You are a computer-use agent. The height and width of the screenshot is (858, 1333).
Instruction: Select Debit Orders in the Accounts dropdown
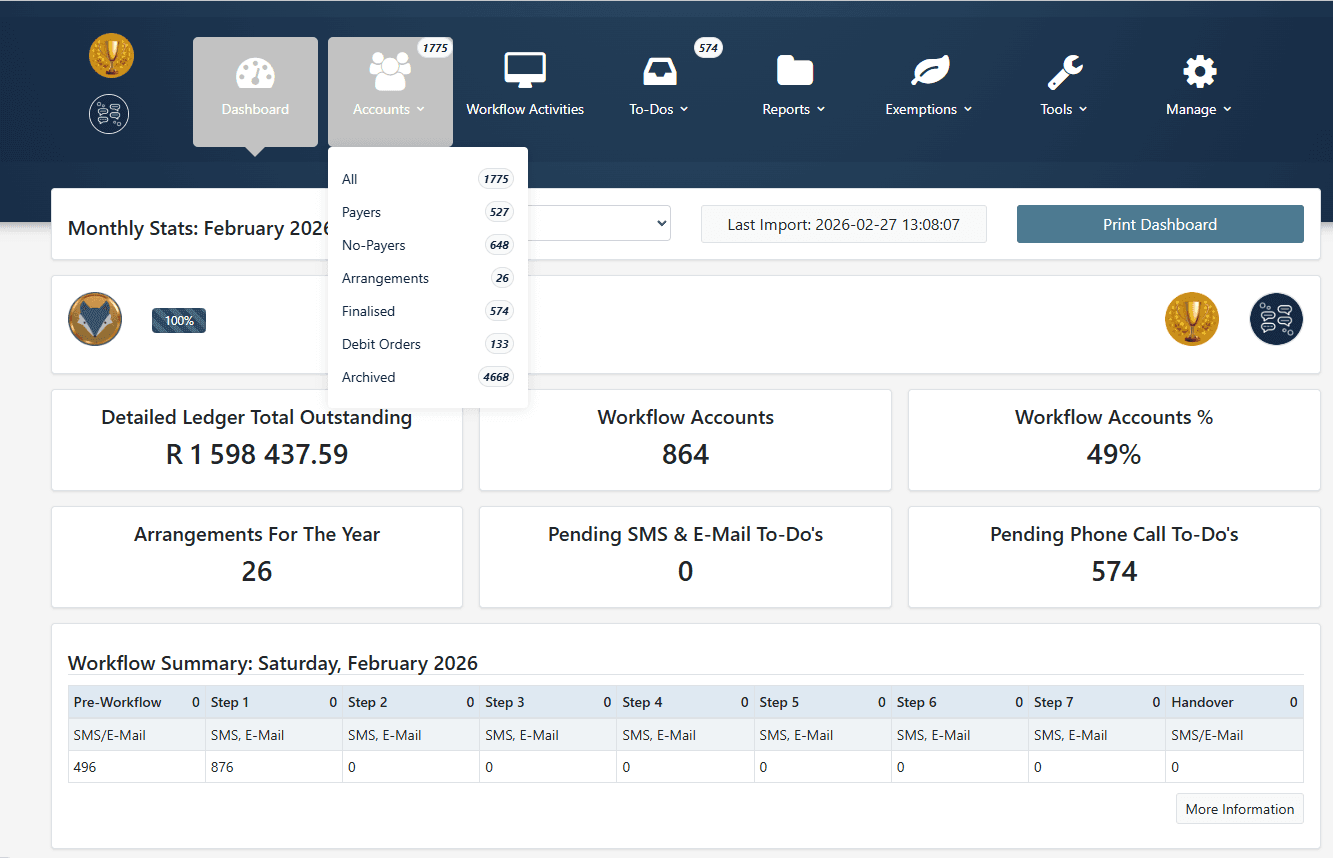point(428,344)
